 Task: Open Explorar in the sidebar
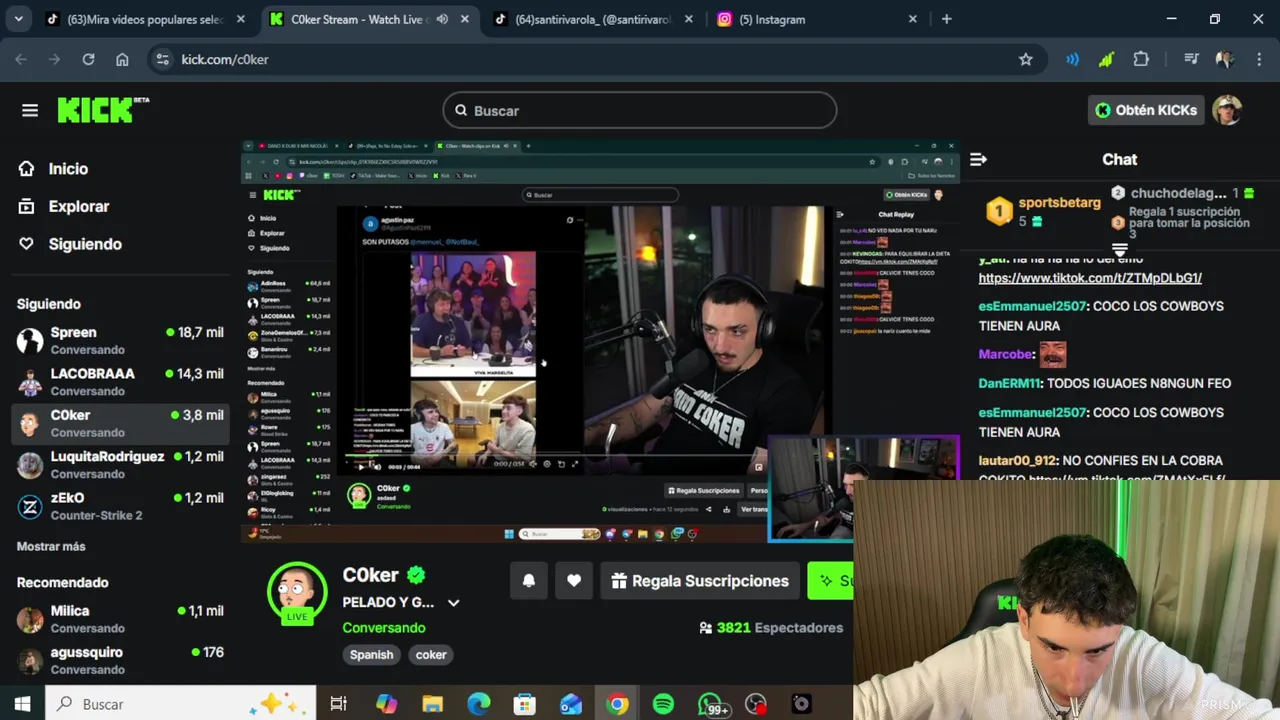click(x=78, y=207)
